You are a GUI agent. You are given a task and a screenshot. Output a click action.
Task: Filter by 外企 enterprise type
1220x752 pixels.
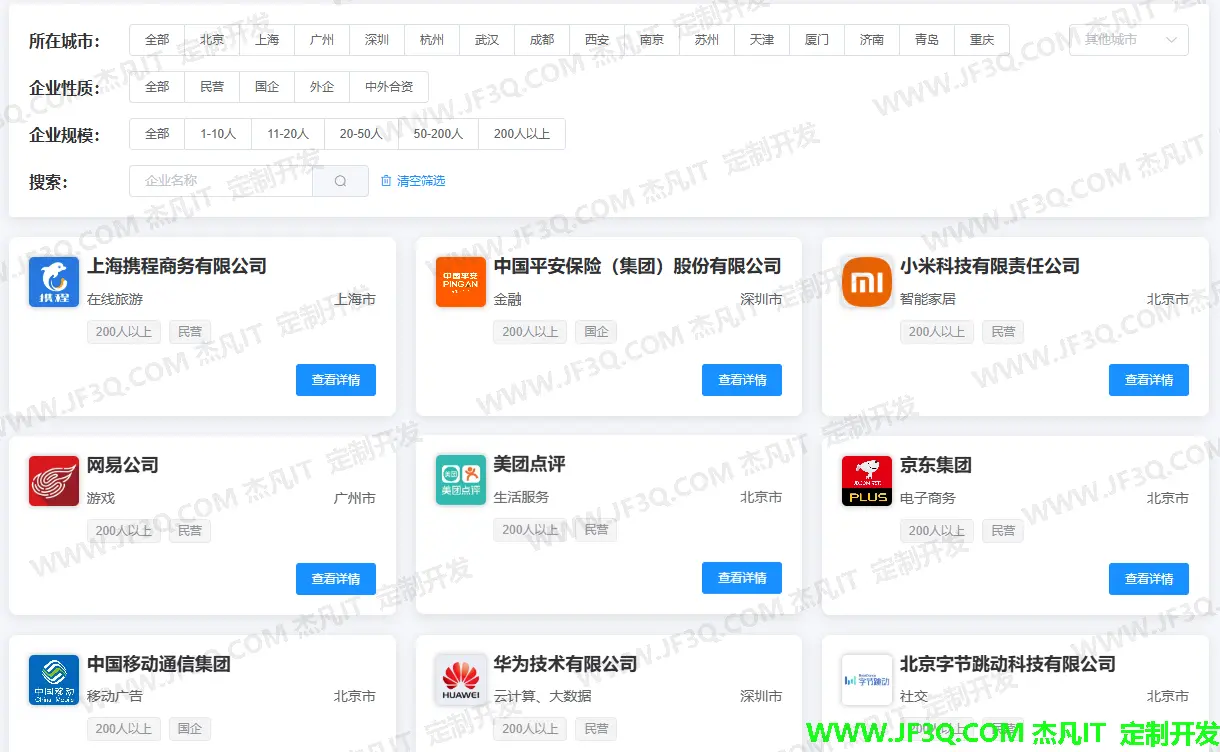[x=322, y=87]
